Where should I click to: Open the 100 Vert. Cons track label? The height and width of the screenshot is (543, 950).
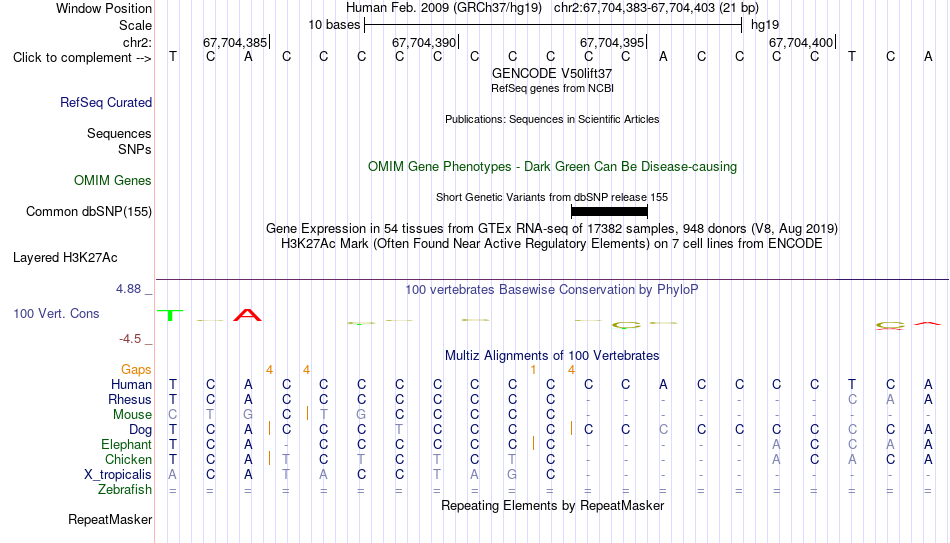[56, 313]
